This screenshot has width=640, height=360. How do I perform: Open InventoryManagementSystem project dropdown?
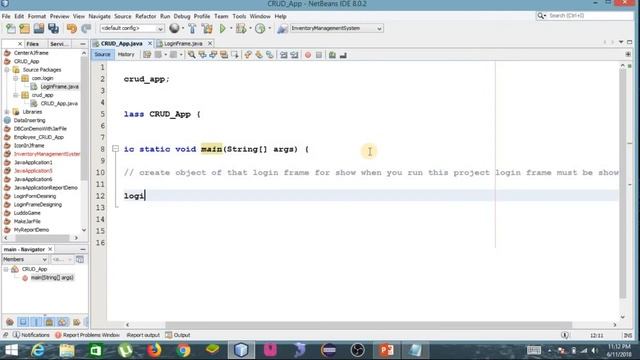tap(336, 28)
